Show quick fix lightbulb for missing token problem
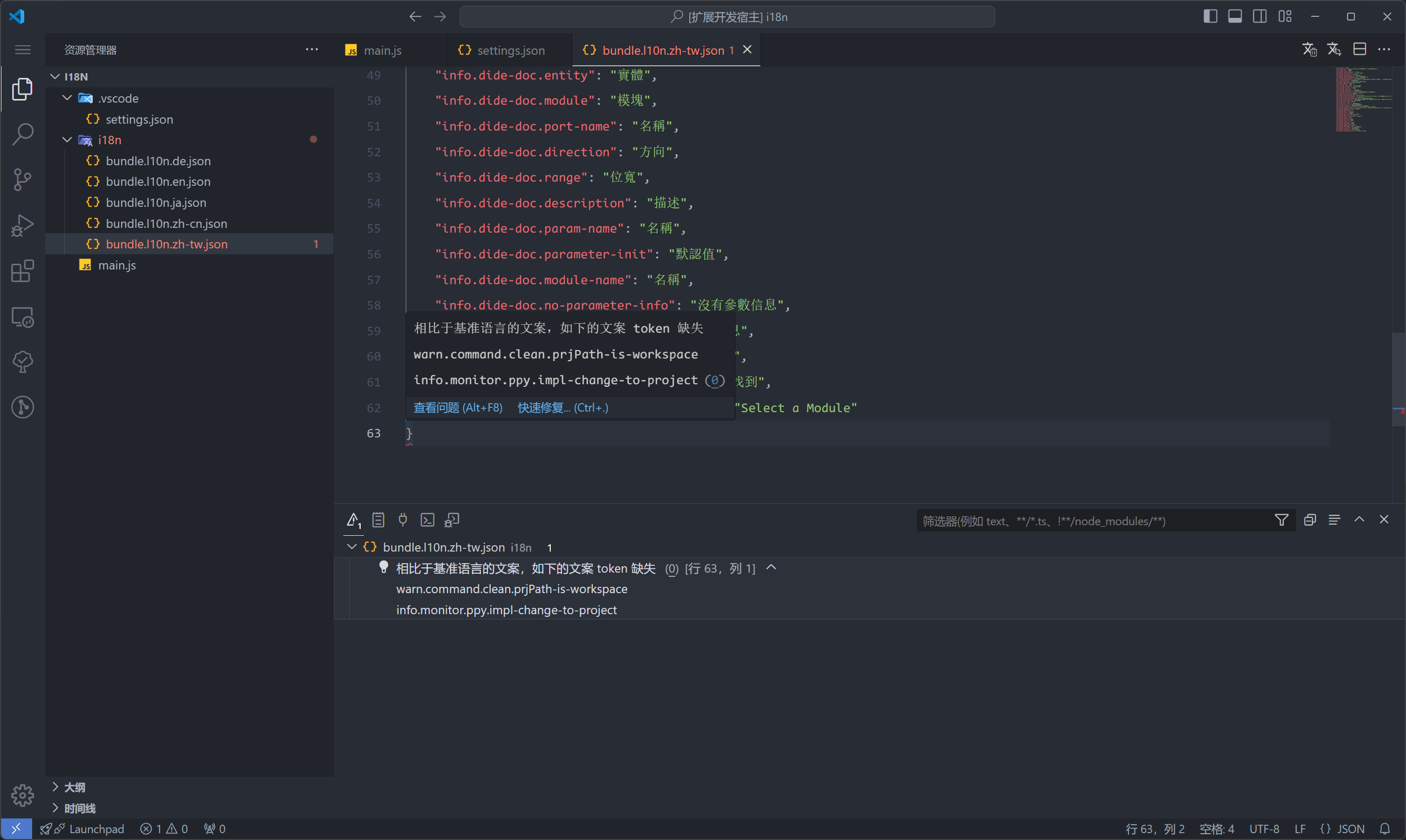Screen dimensions: 1406x840 coord(383,567)
